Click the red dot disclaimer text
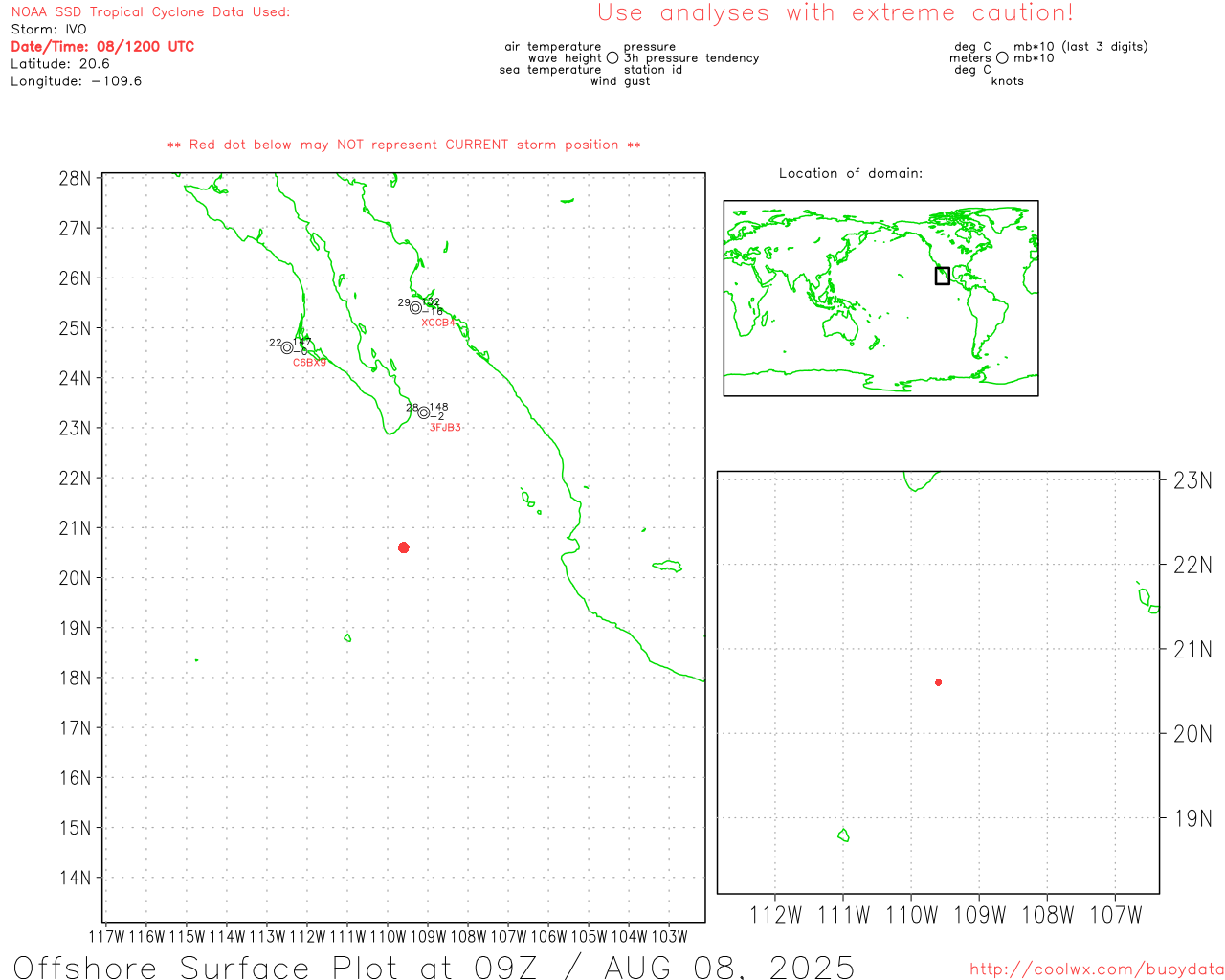This screenshot has height=980, width=1225. pyautogui.click(x=404, y=145)
